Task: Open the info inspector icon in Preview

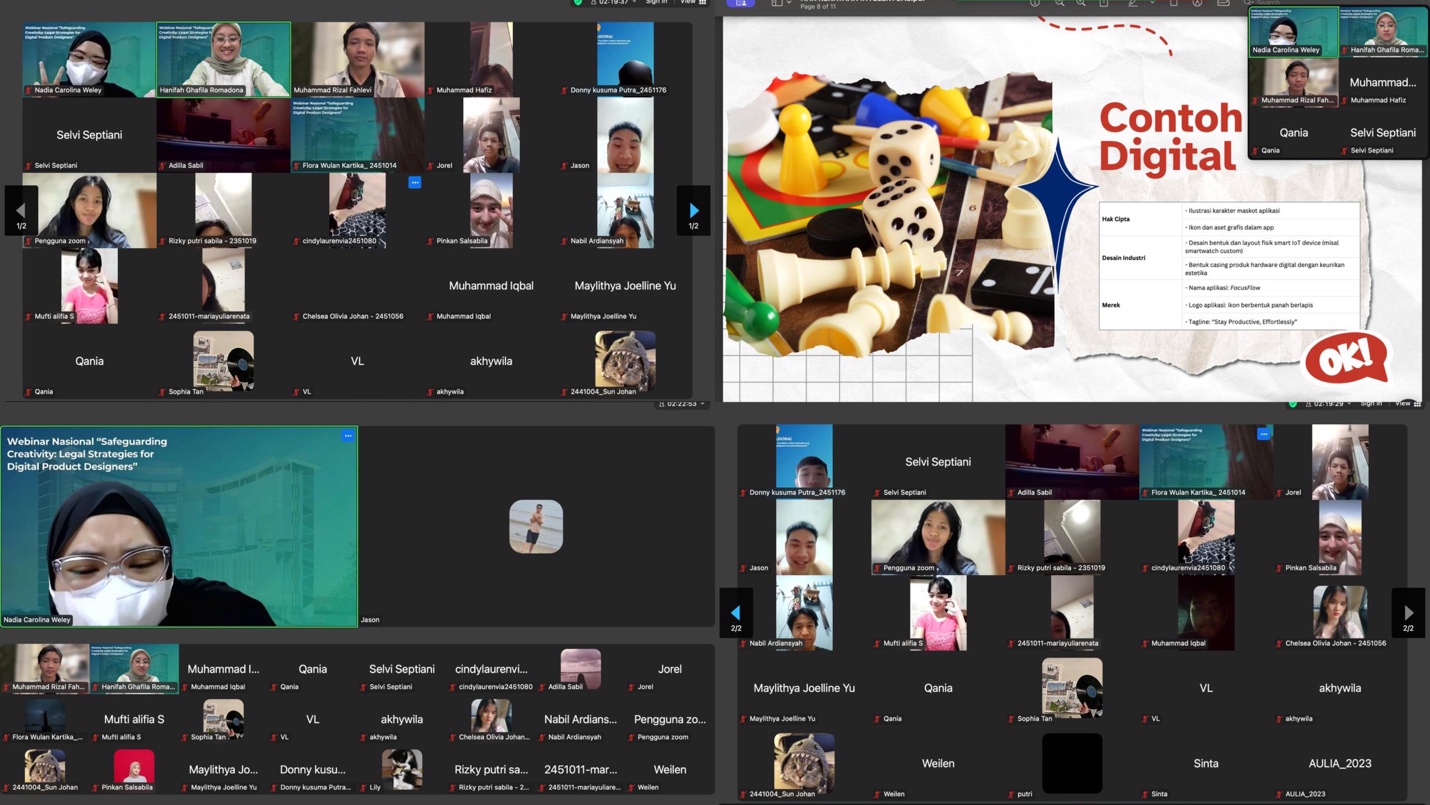Action: coord(1034,4)
